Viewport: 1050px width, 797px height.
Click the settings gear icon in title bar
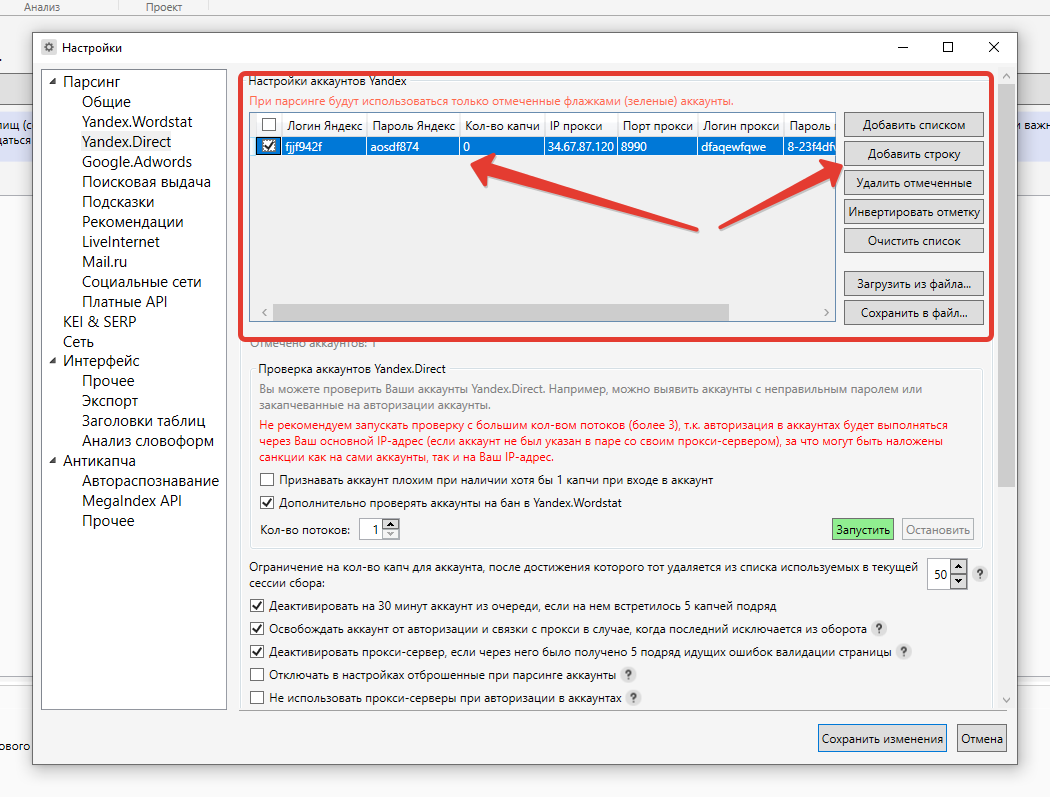coord(49,48)
